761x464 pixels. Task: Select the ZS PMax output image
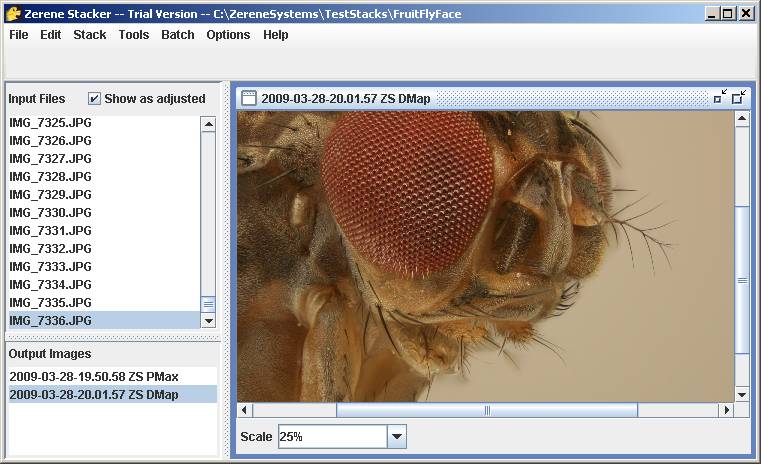pos(94,376)
